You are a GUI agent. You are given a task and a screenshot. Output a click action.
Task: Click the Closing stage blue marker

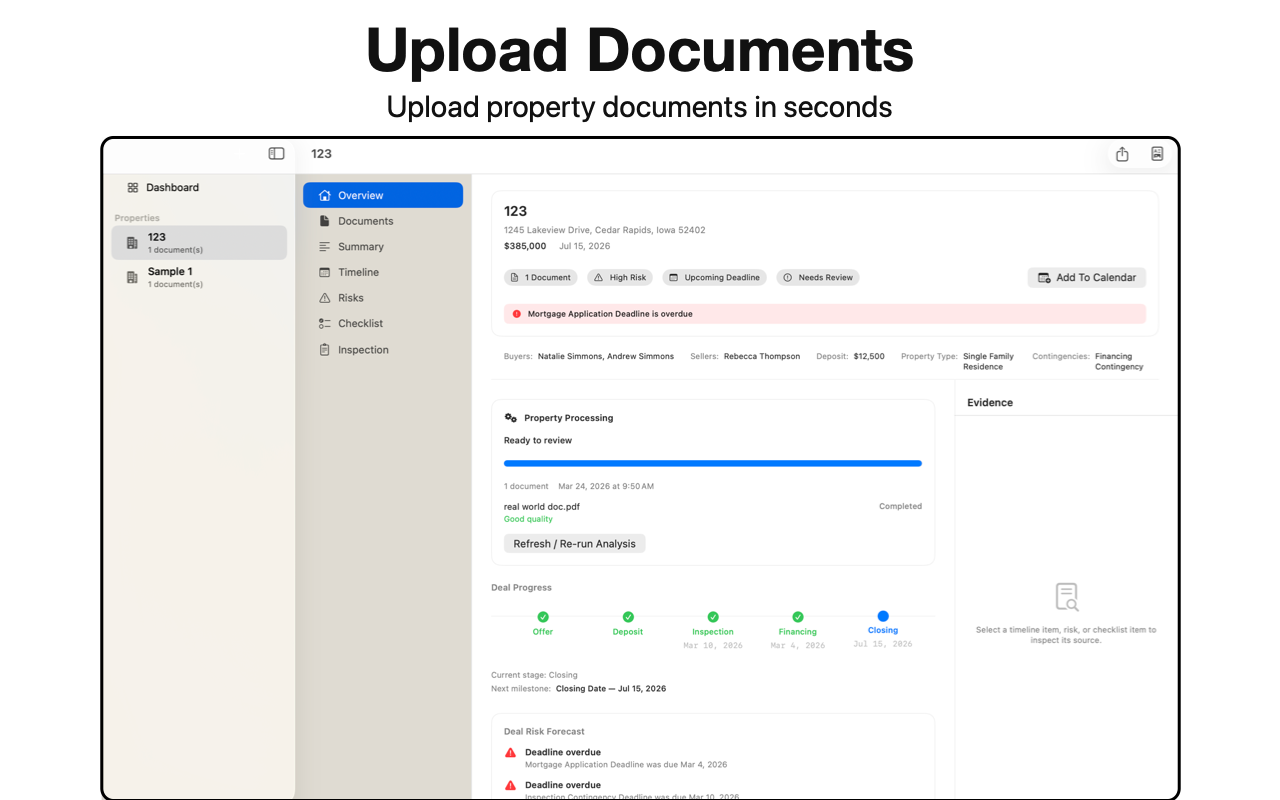(x=883, y=616)
